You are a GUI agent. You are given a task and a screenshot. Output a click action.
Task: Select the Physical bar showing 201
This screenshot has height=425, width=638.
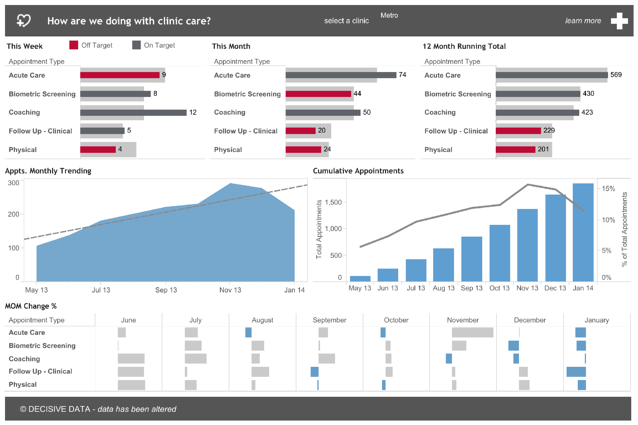coord(515,150)
